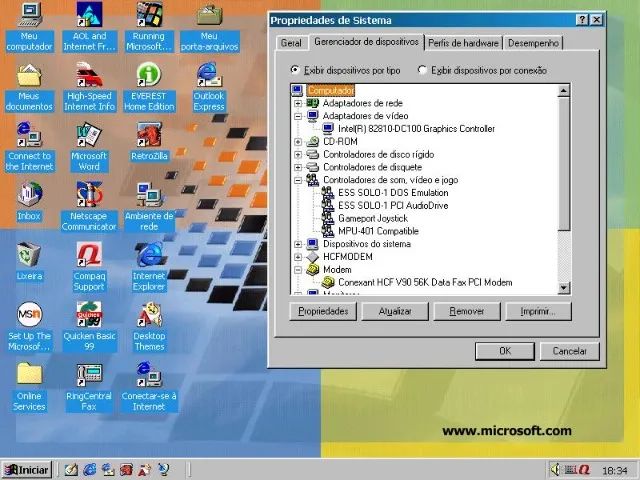Confirm with the OK button
The width and height of the screenshot is (640, 480).
[505, 351]
